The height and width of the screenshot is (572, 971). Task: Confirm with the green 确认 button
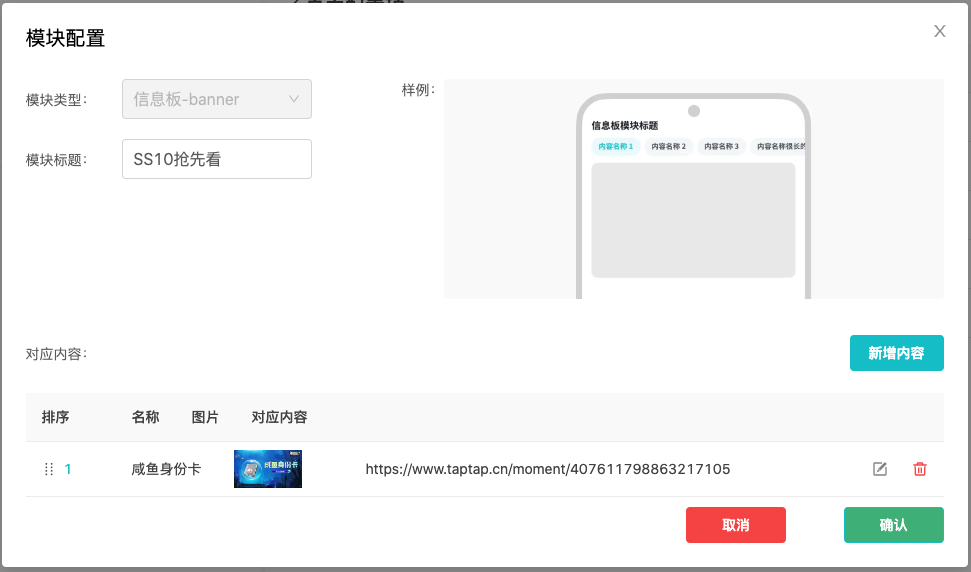pyautogui.click(x=893, y=525)
